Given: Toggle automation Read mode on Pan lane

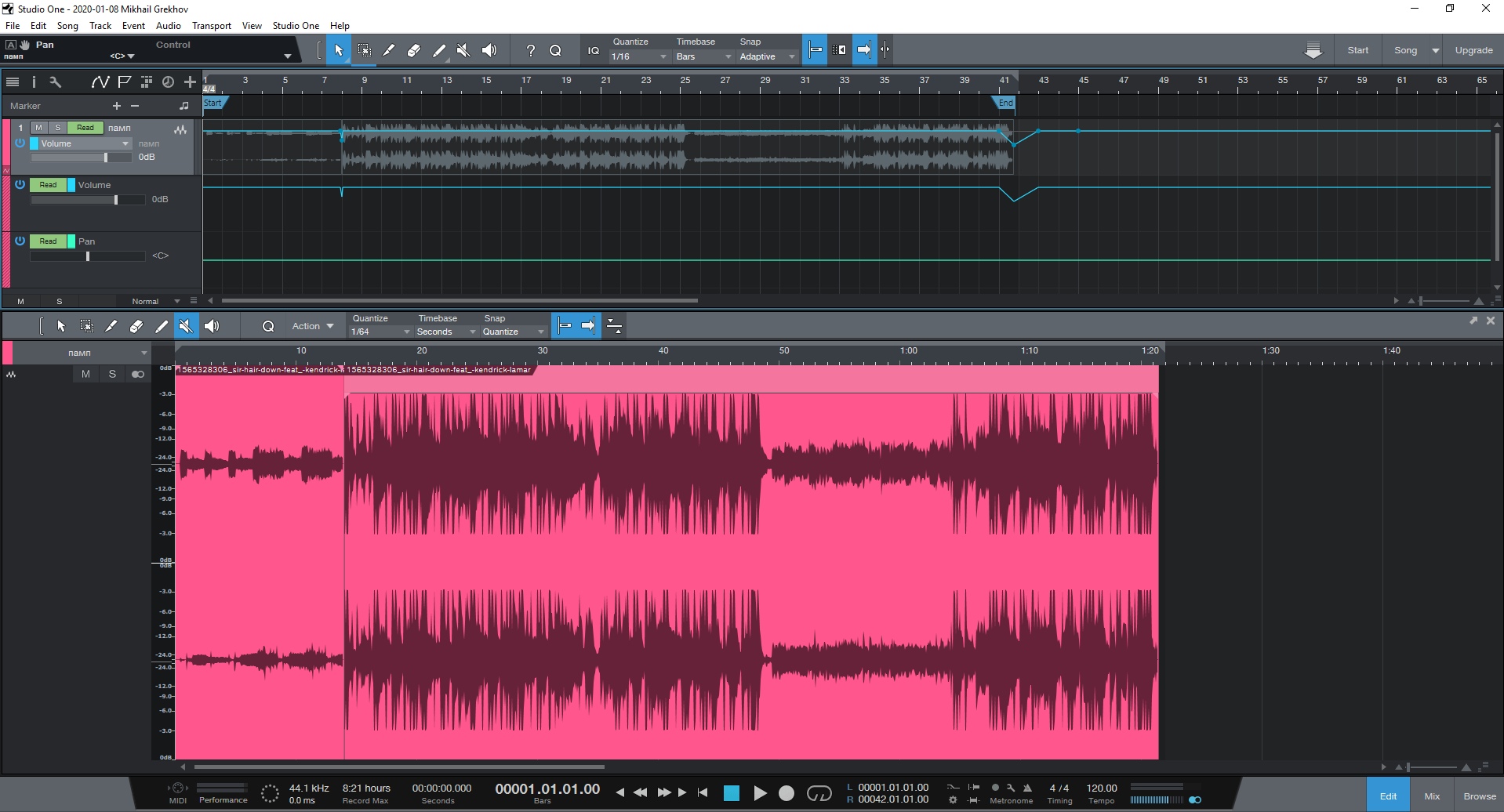Looking at the screenshot, I should [x=48, y=241].
